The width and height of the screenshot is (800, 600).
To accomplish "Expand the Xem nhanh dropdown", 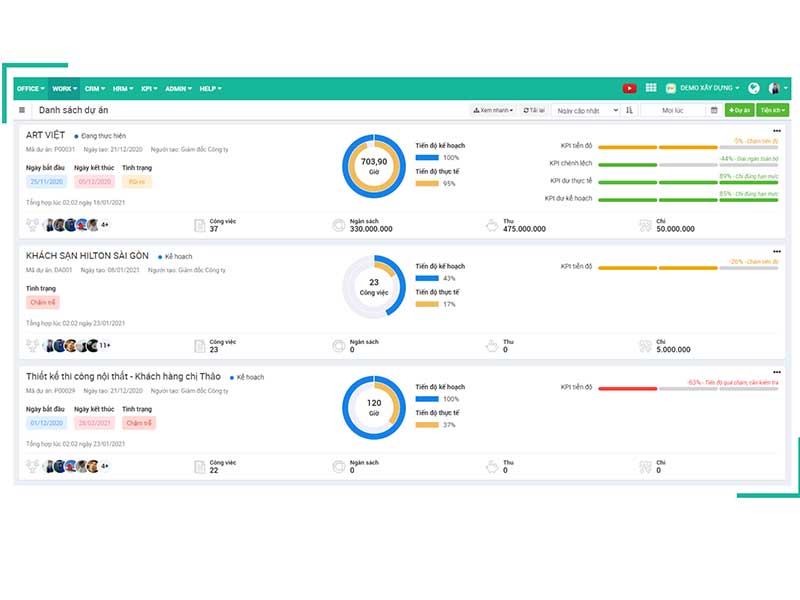I will [493, 110].
